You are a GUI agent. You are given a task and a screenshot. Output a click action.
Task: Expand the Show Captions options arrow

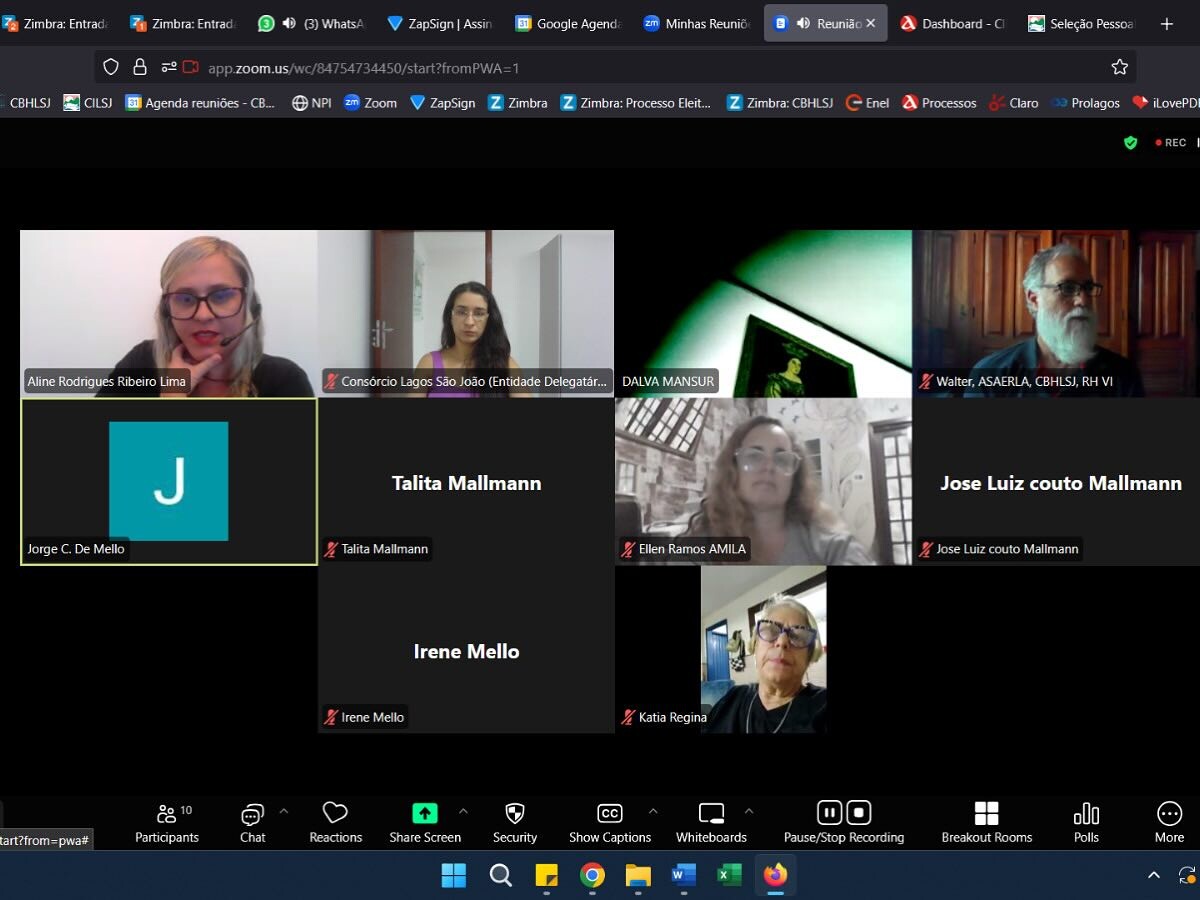click(653, 811)
